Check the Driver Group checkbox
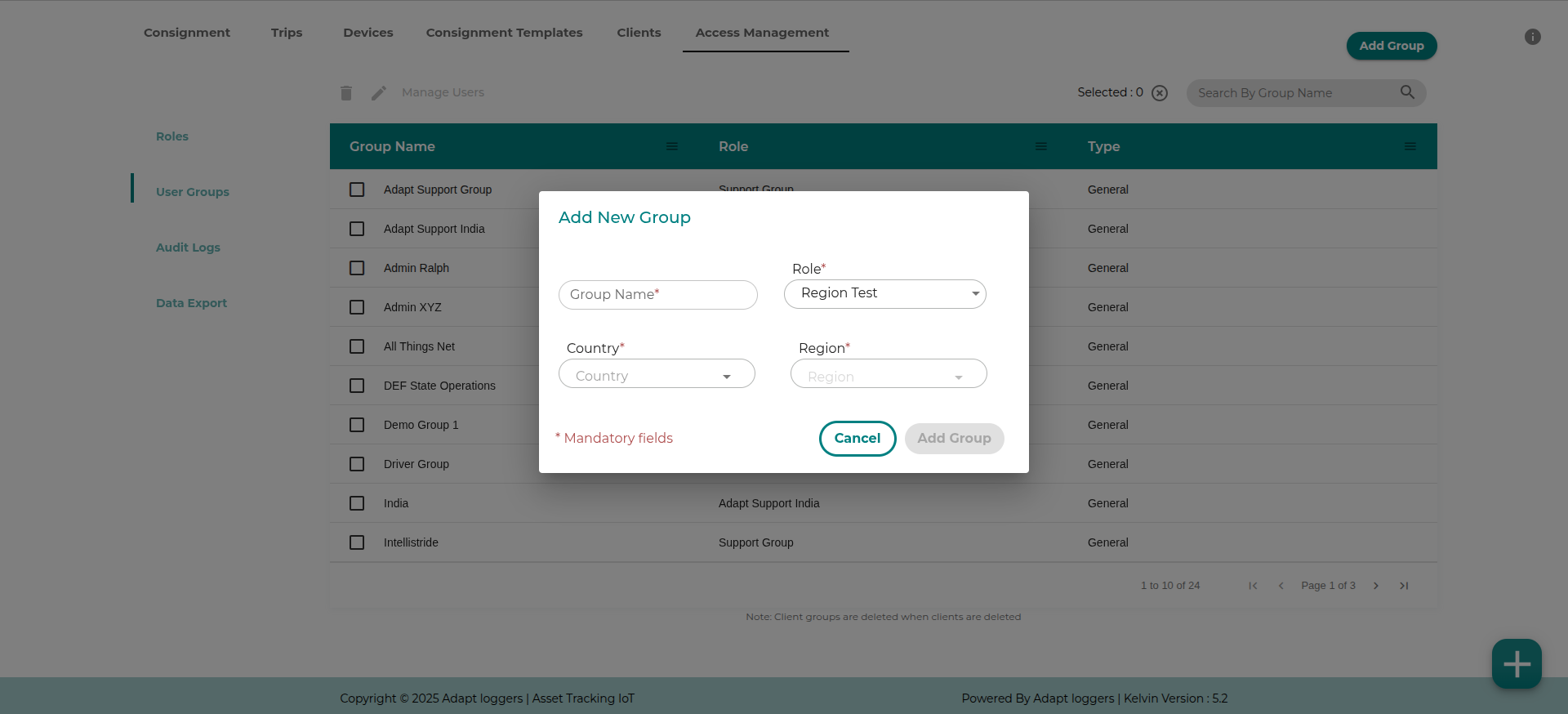Viewport: 1568px width, 714px height. tap(357, 464)
